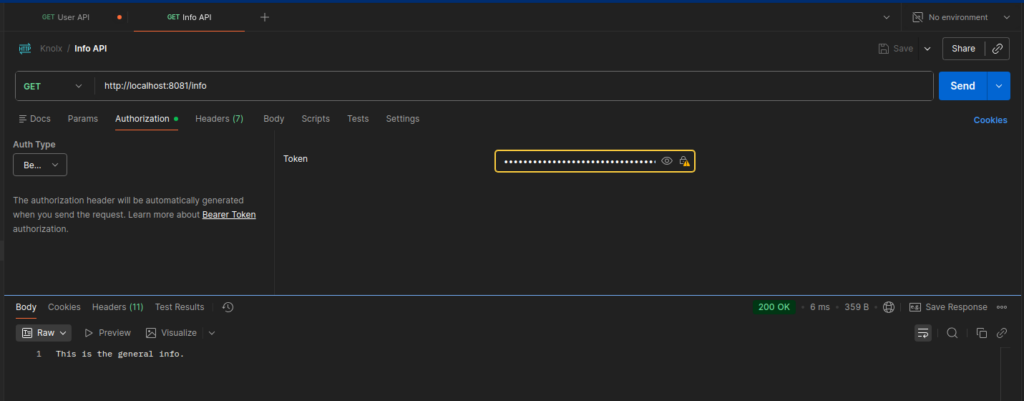
Task: Open the No environment selector
Action: pos(961,18)
